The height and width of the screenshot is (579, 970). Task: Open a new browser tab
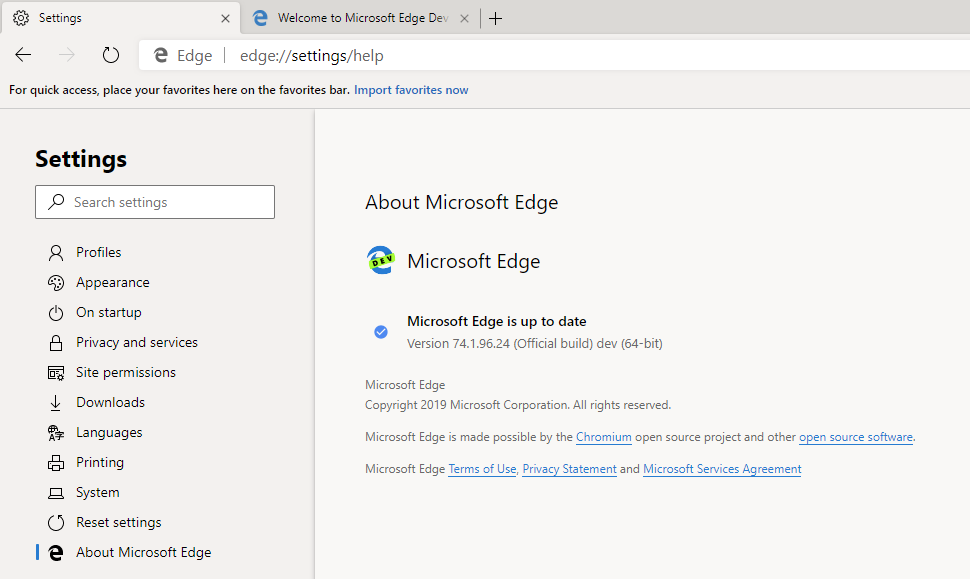pyautogui.click(x=495, y=17)
